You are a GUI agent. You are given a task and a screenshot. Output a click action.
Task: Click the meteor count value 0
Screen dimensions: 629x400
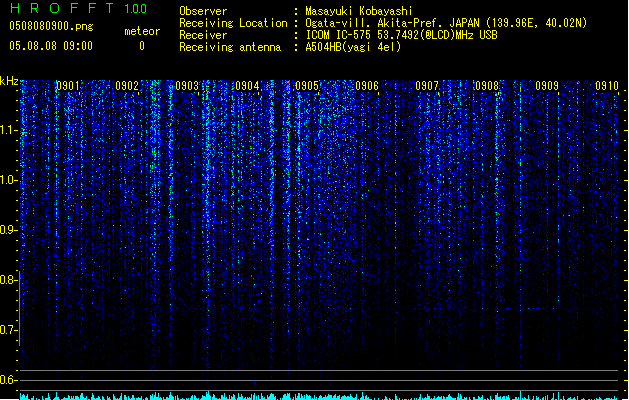pos(142,46)
